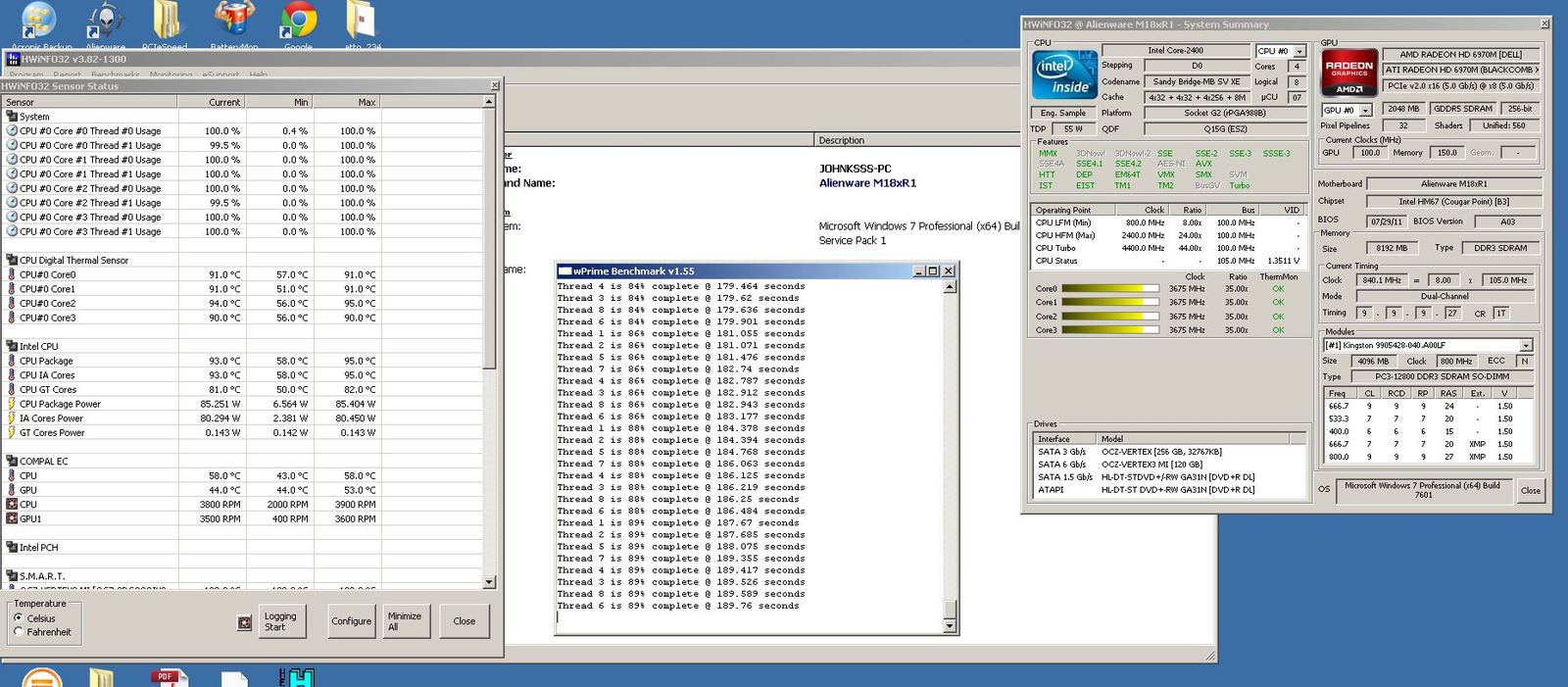This screenshot has height=687, width=1568.
Task: Open the folder icon below the sensor window
Action: click(102, 677)
